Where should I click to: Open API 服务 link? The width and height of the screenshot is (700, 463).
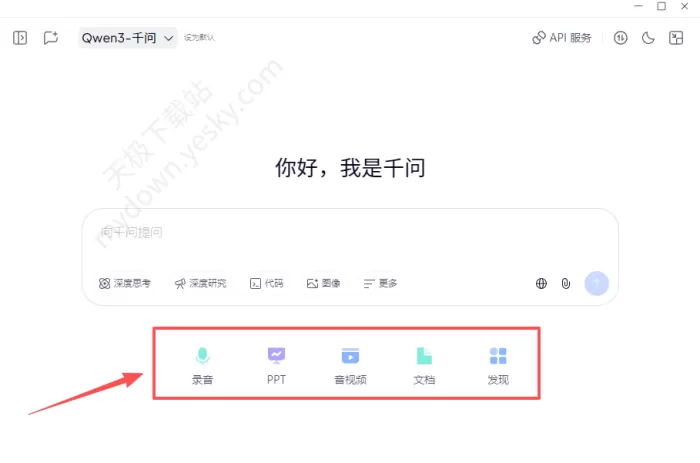(562, 38)
